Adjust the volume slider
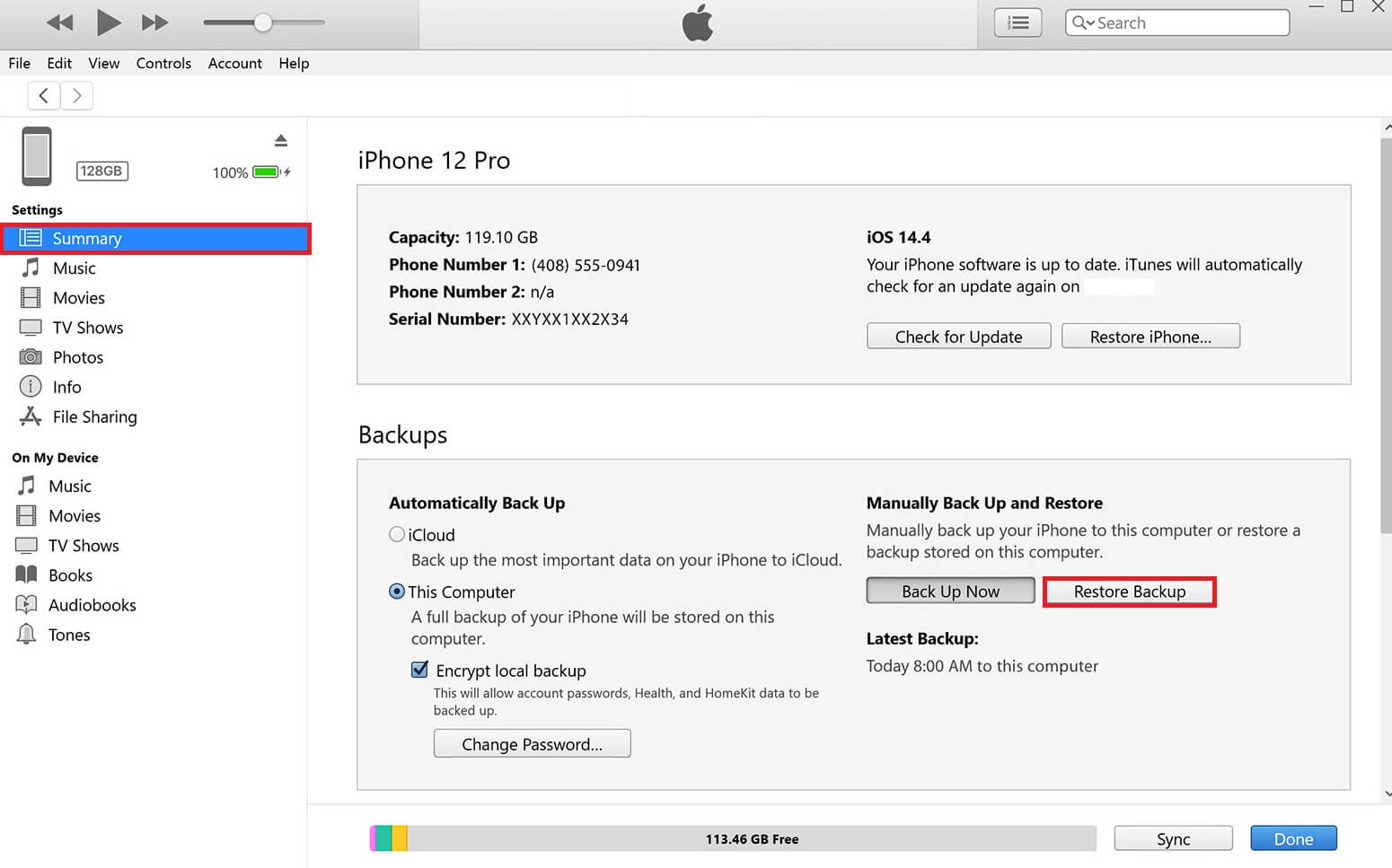This screenshot has width=1392, height=868. (263, 22)
